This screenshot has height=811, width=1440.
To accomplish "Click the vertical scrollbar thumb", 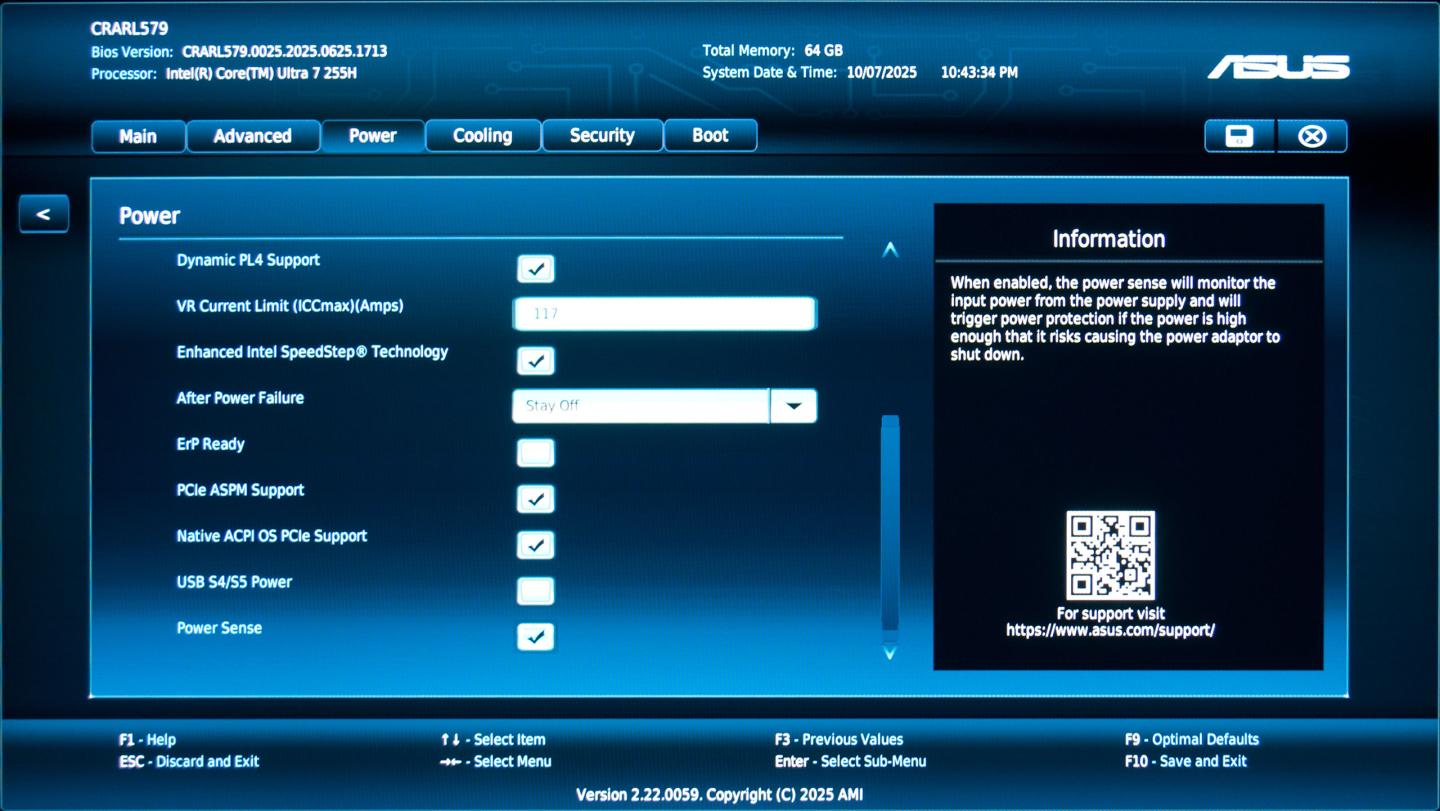I will [890, 523].
